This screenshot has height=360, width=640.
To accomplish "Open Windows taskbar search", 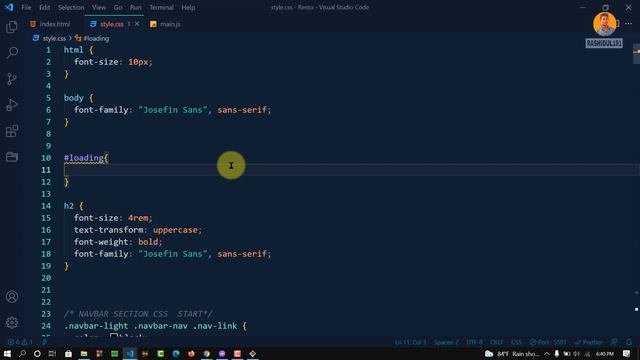I will pyautogui.click(x=22, y=353).
